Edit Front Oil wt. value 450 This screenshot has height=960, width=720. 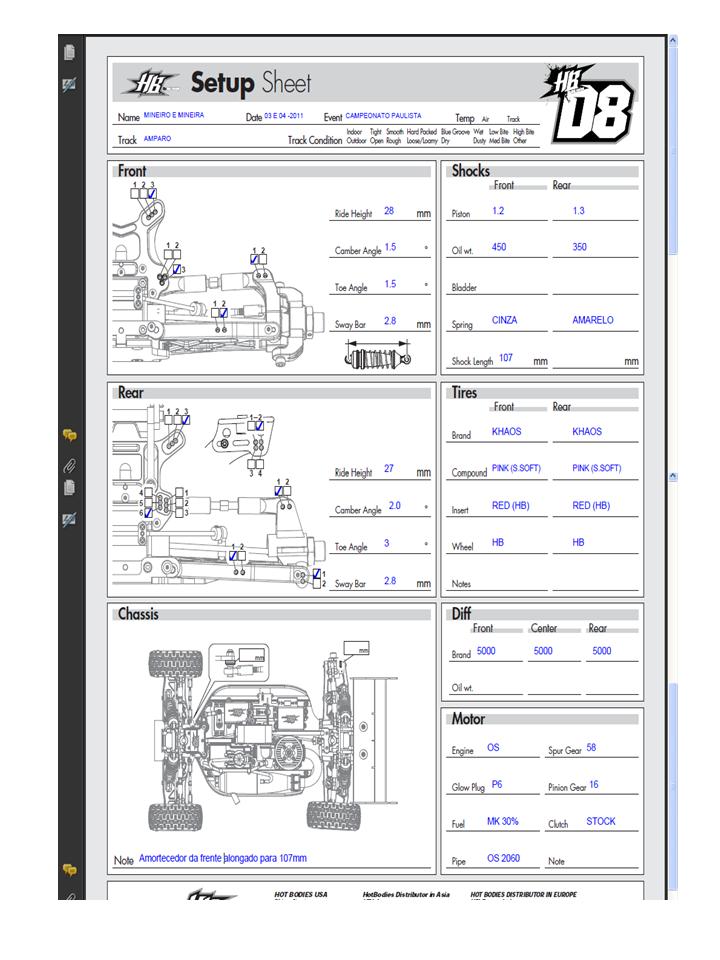(x=499, y=247)
